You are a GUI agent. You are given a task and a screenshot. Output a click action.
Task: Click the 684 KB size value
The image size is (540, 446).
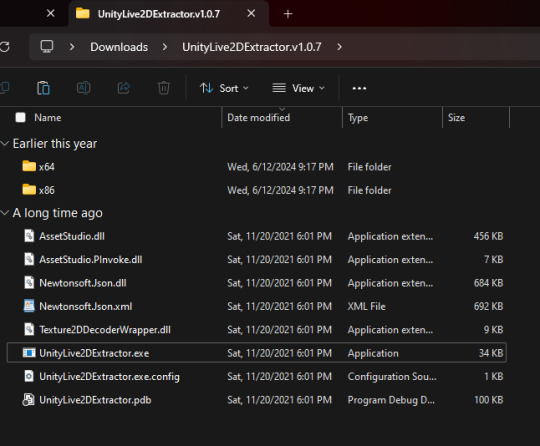pyautogui.click(x=488, y=283)
